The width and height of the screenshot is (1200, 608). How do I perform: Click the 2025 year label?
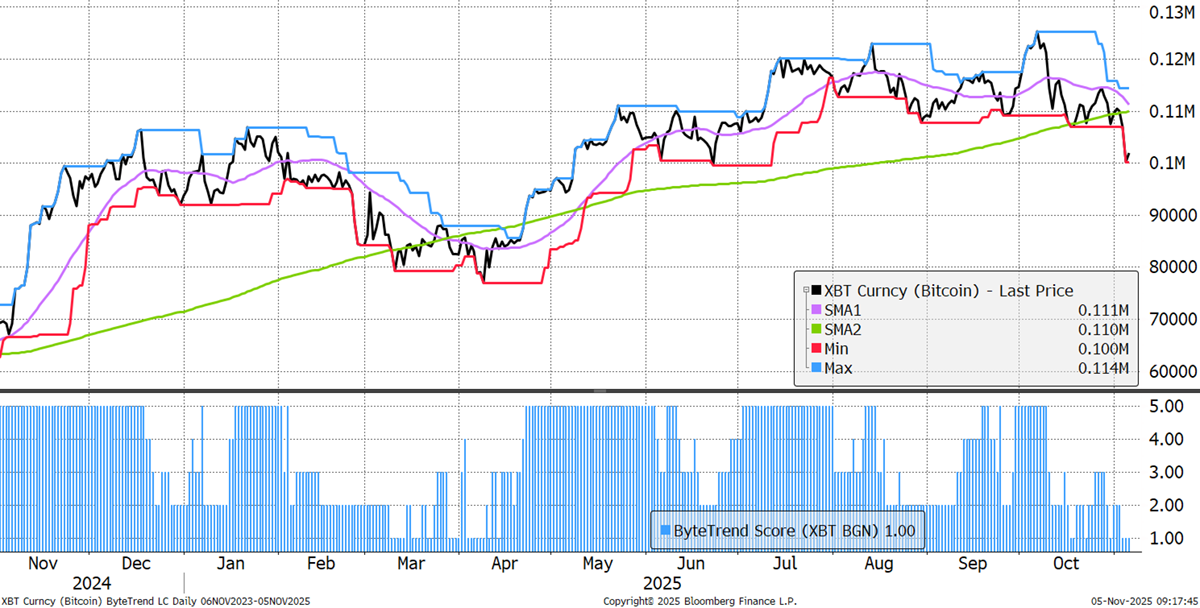point(661,582)
